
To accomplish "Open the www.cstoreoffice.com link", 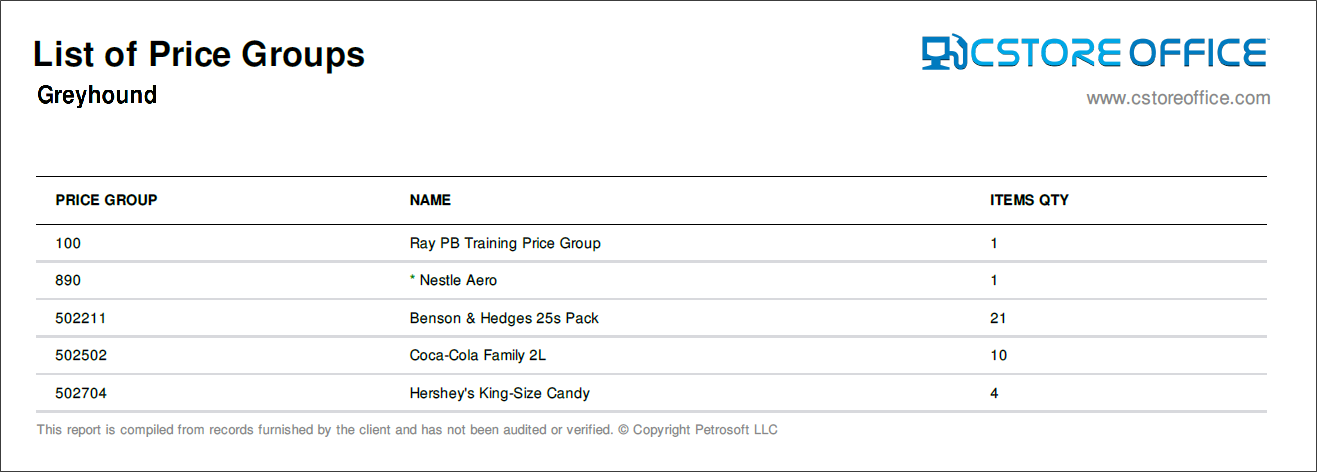I will [x=1178, y=98].
